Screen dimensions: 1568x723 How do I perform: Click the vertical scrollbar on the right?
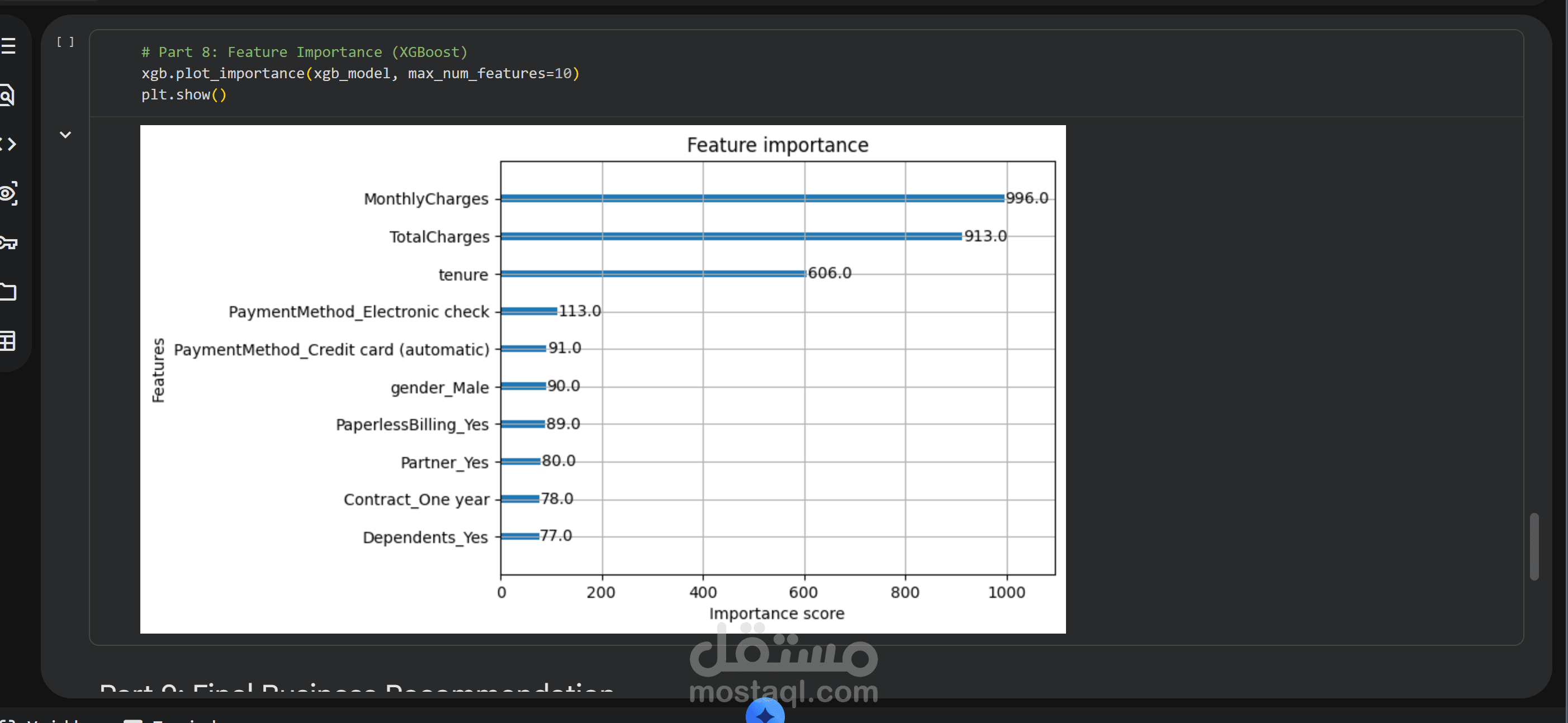coord(1535,546)
